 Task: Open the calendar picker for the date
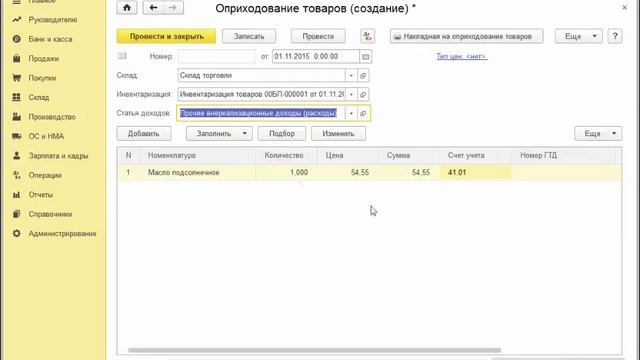[366, 57]
